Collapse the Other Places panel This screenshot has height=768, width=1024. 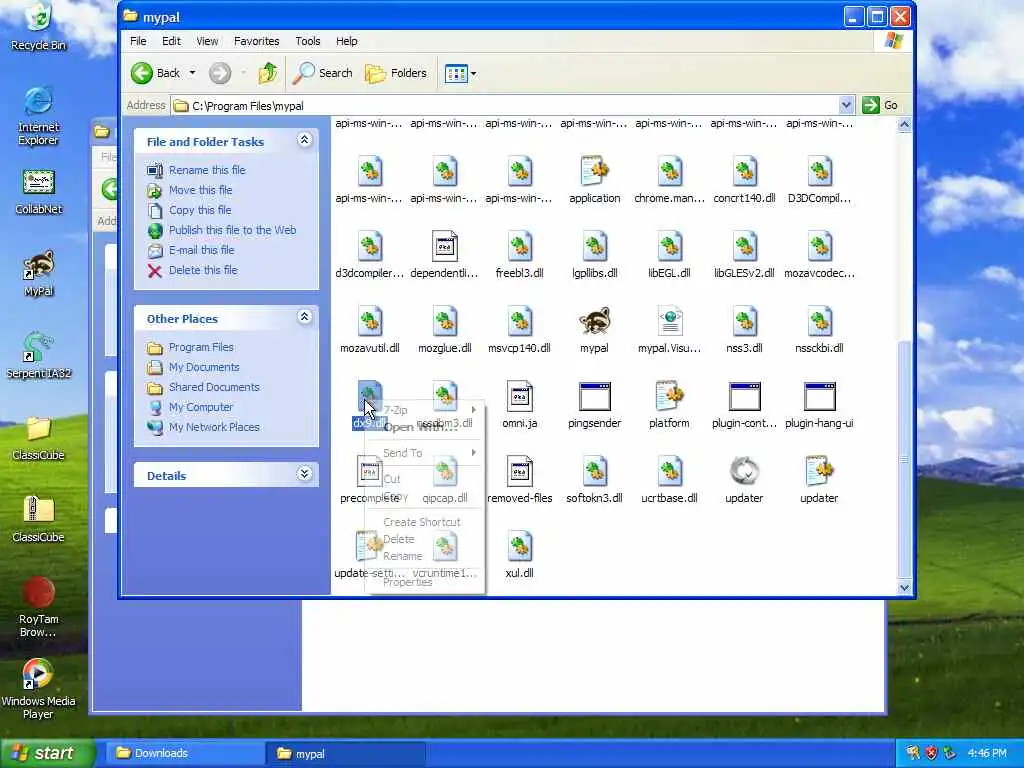(x=304, y=317)
